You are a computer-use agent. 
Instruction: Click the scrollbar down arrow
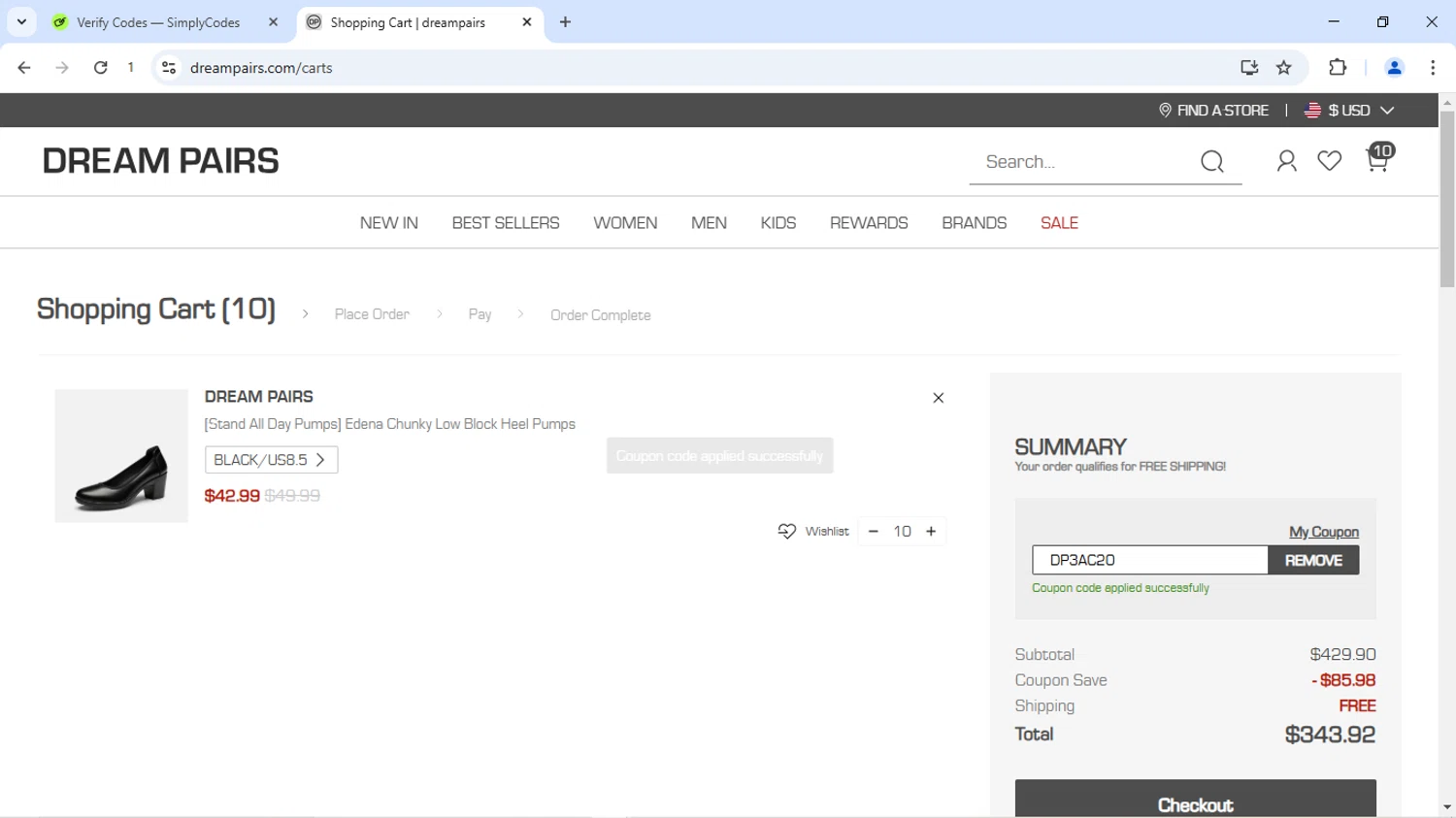pos(1447,807)
